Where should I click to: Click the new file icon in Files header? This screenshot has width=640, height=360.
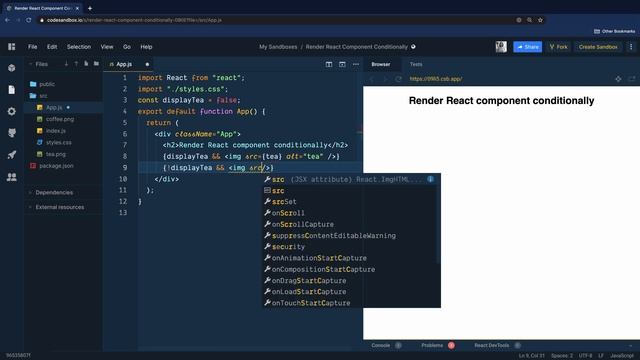(x=86, y=64)
